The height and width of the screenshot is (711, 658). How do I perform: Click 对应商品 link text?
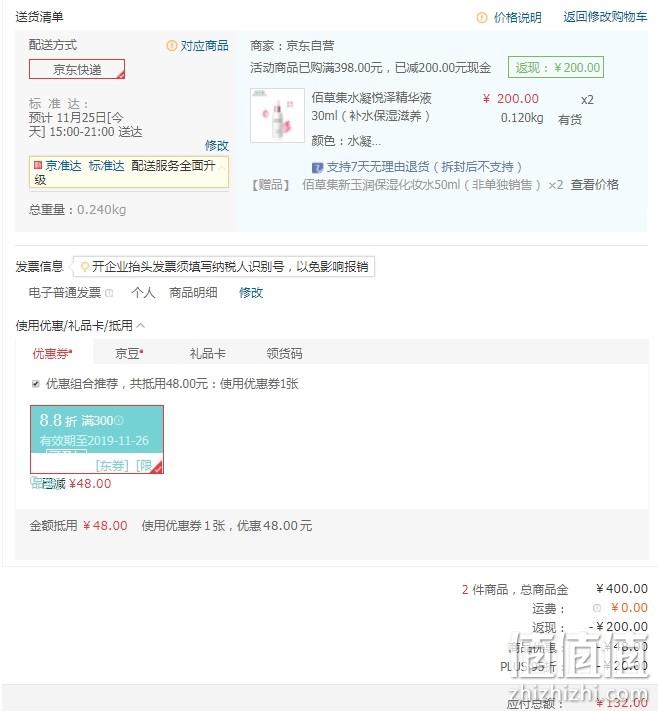click(205, 45)
